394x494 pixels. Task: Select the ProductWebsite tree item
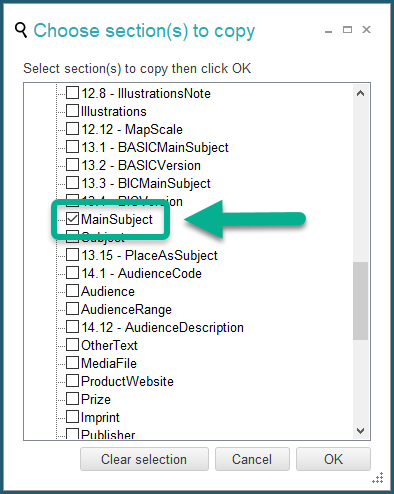tap(127, 381)
